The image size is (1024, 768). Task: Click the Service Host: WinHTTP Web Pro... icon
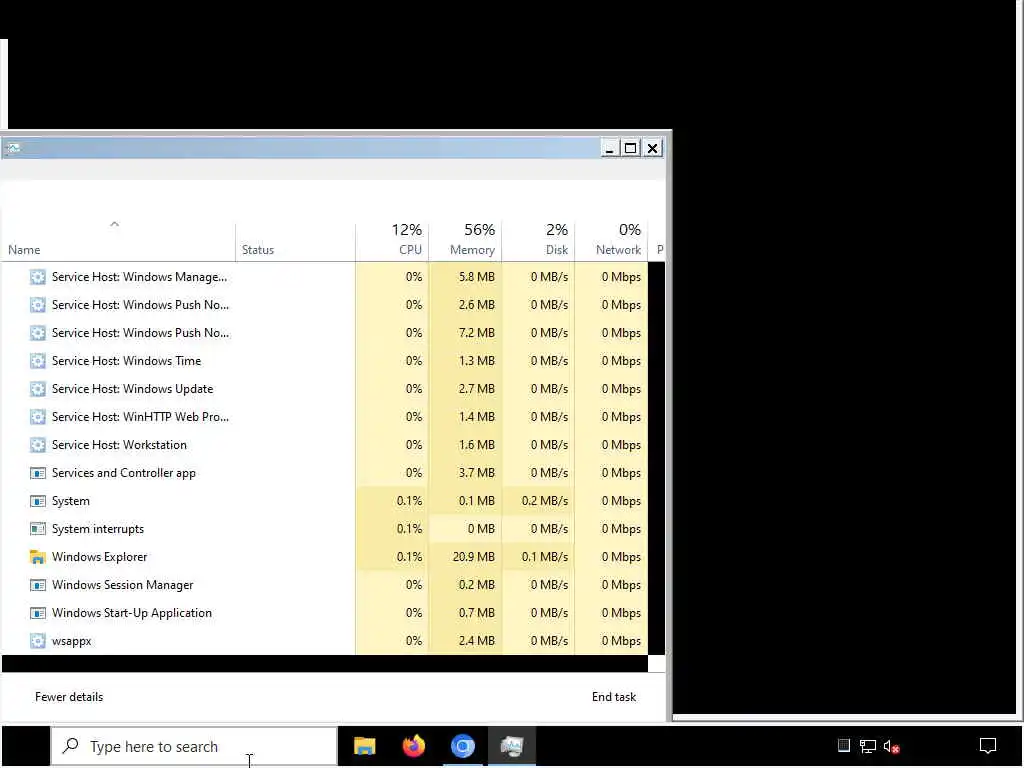point(38,417)
